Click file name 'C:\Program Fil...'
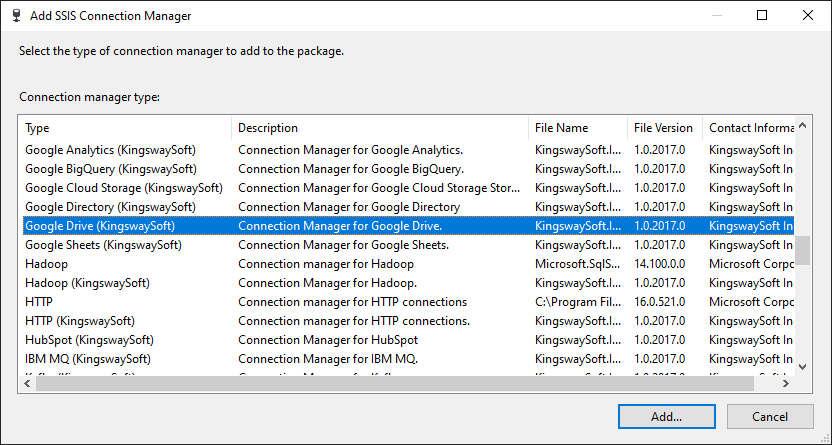This screenshot has height=445, width=832. 578,302
